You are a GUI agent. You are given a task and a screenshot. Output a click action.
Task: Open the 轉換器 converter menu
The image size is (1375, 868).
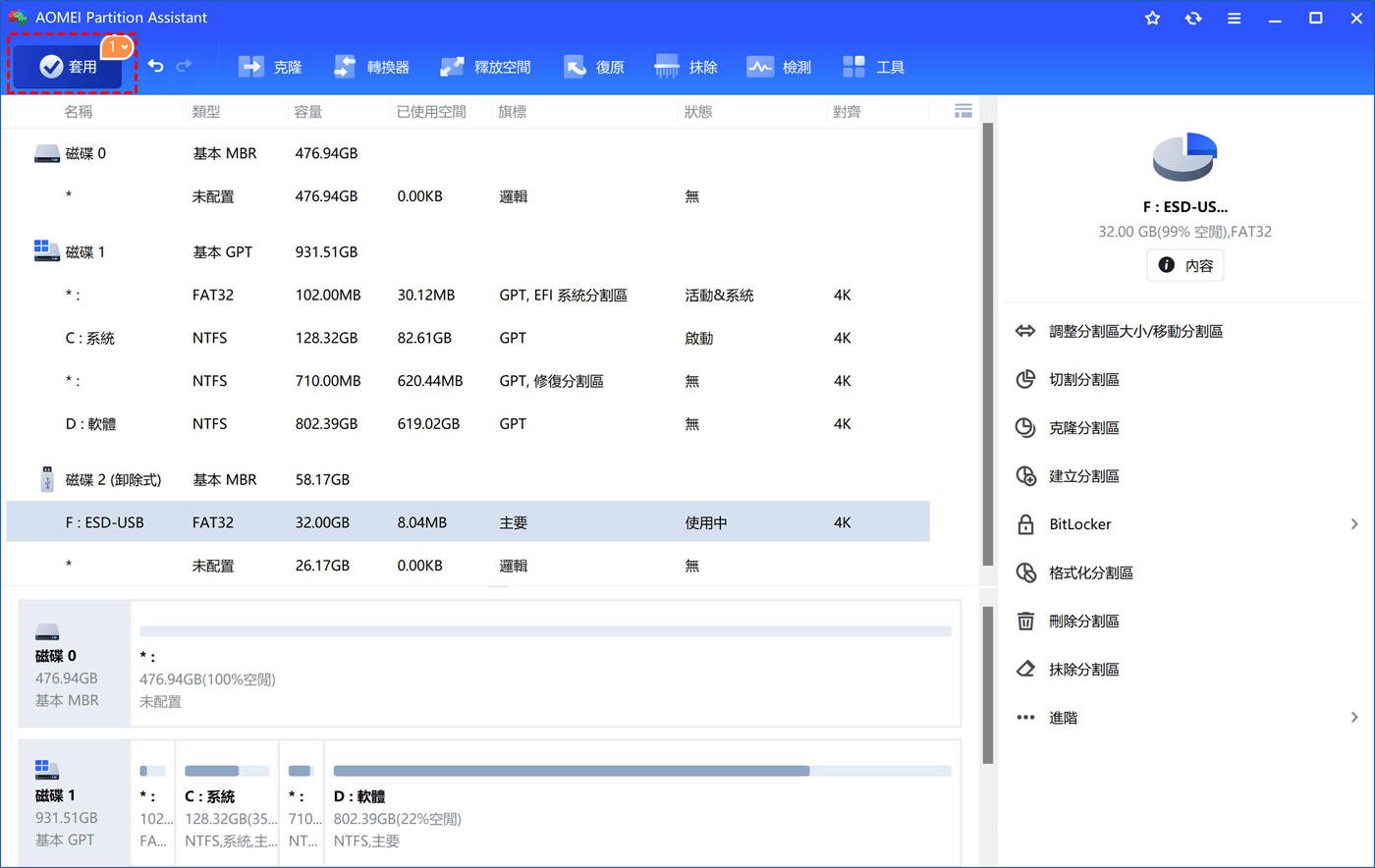371,67
